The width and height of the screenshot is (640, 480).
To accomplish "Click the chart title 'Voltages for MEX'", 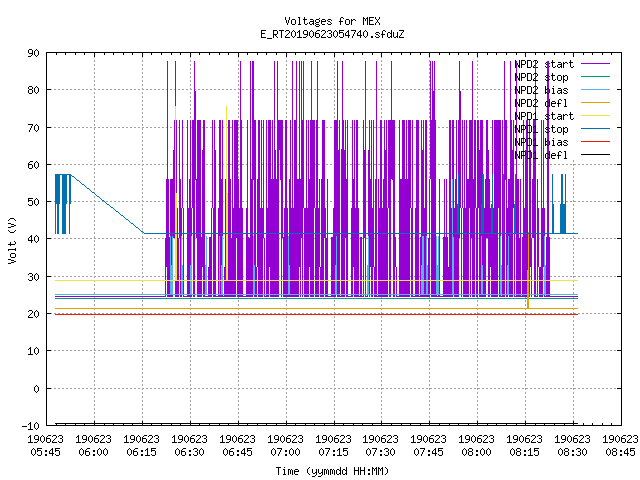I will (x=332, y=21).
